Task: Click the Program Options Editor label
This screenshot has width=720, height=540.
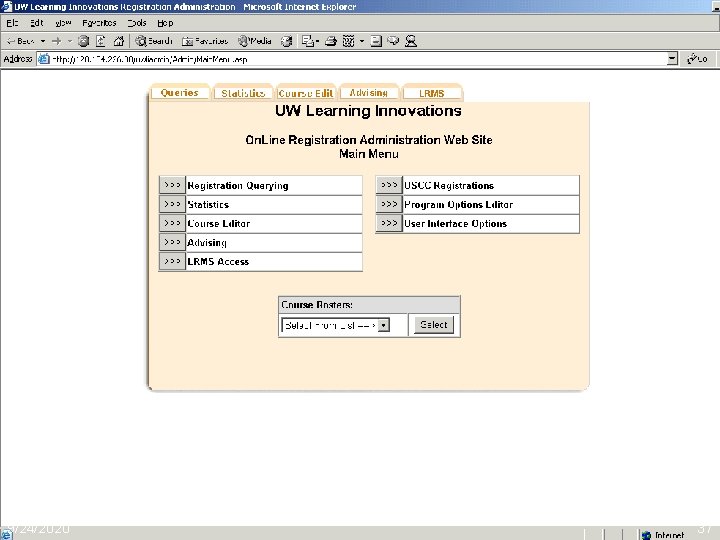Action: click(458, 205)
